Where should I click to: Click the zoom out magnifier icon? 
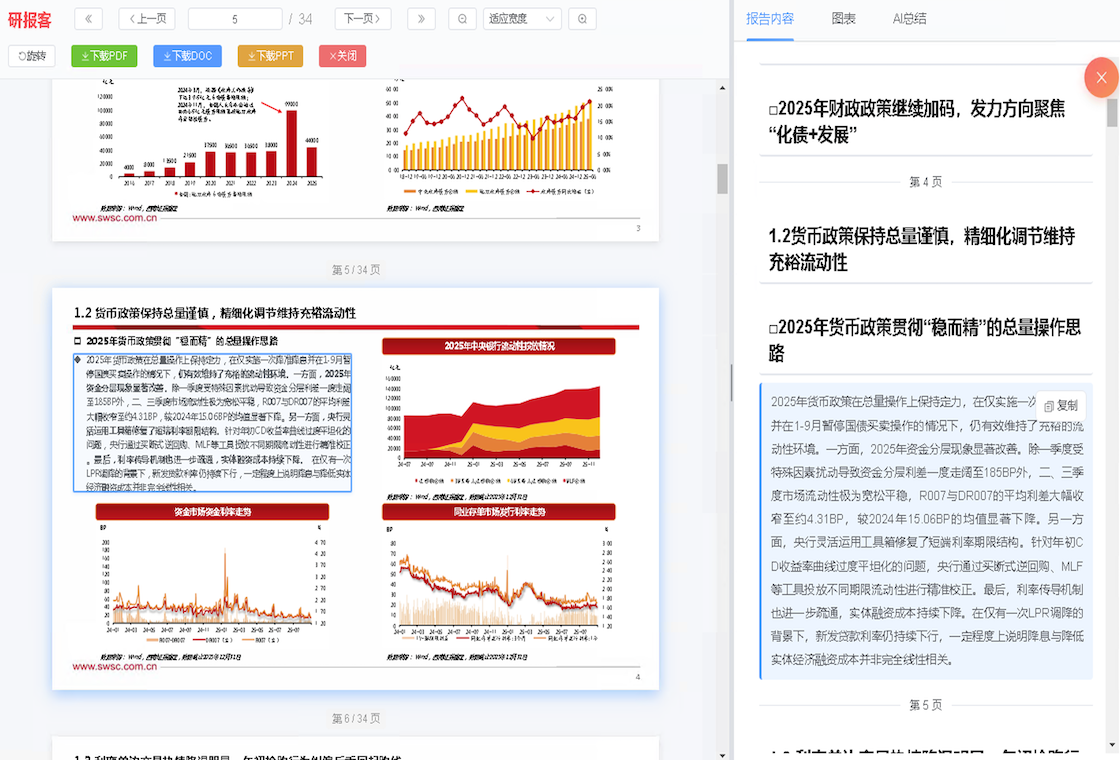(x=462, y=19)
